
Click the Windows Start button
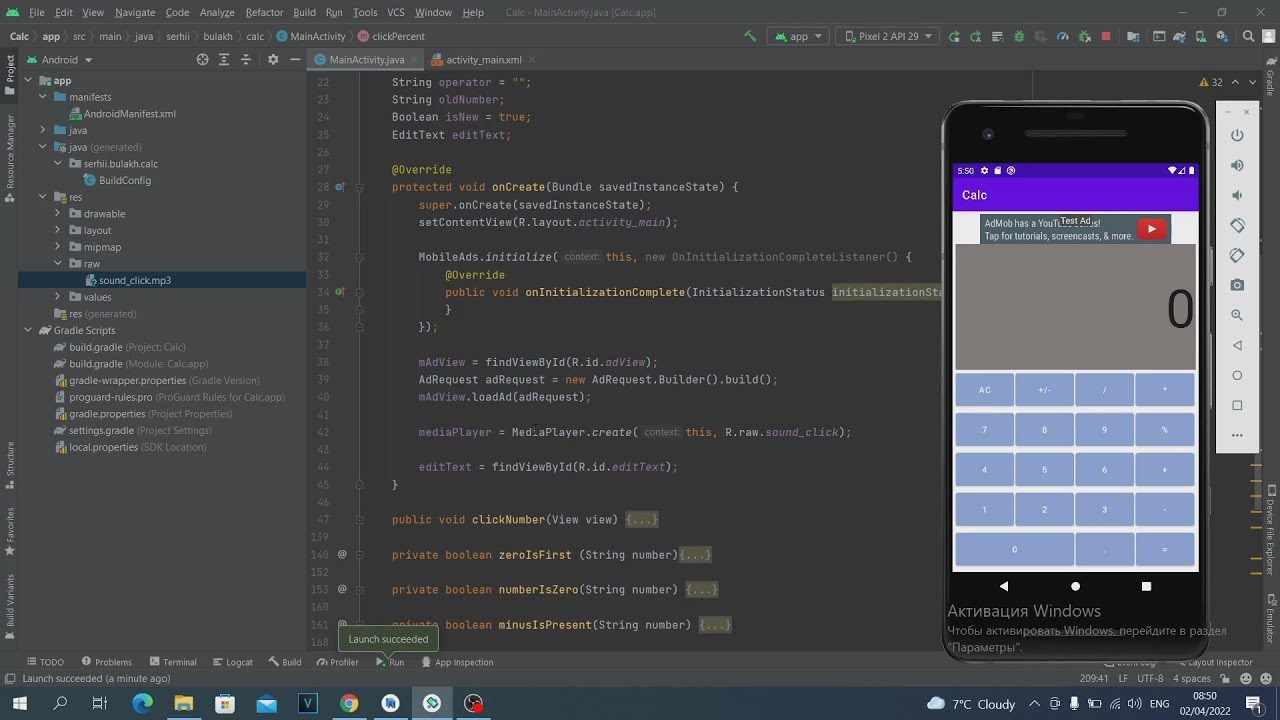(19, 704)
